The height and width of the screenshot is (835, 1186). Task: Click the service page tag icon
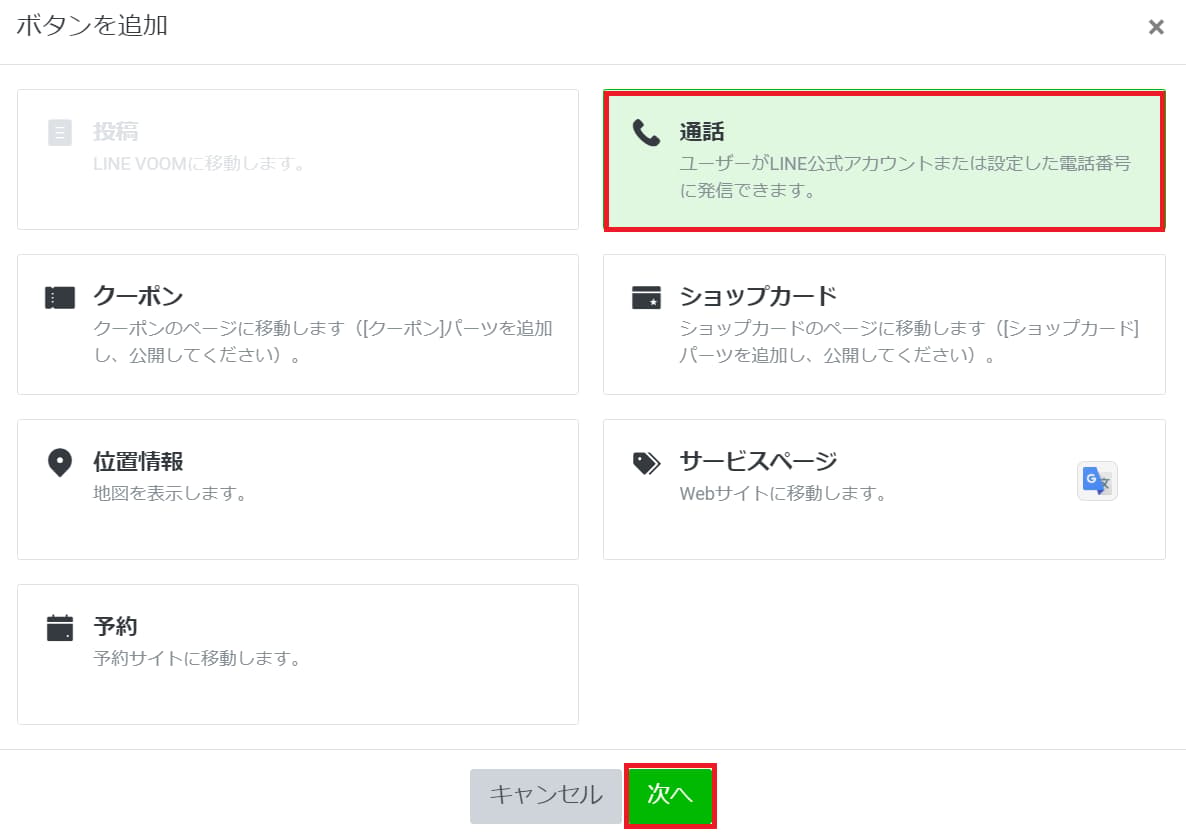coord(647,463)
